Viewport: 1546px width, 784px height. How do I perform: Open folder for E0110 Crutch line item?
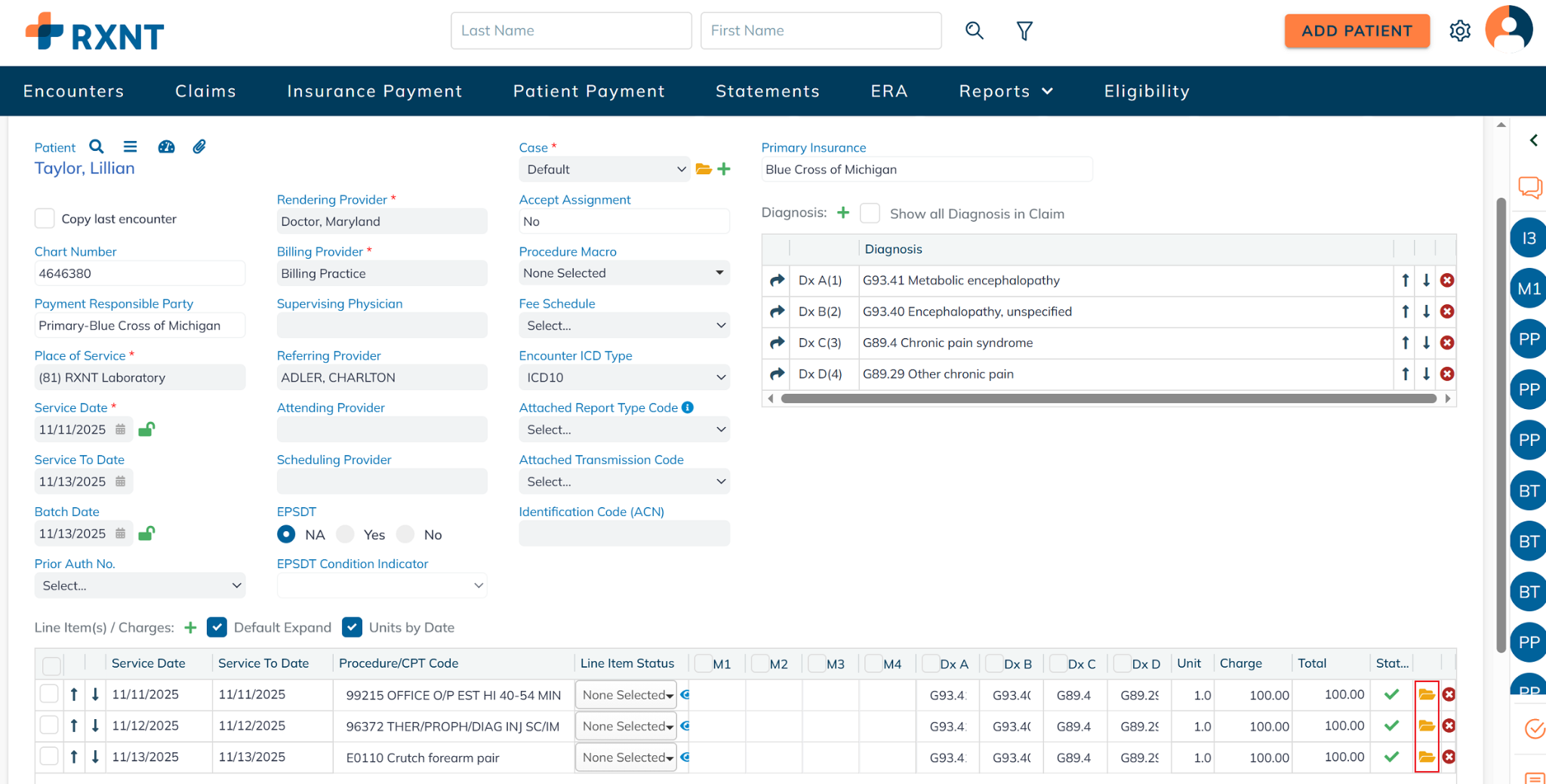tap(1426, 757)
